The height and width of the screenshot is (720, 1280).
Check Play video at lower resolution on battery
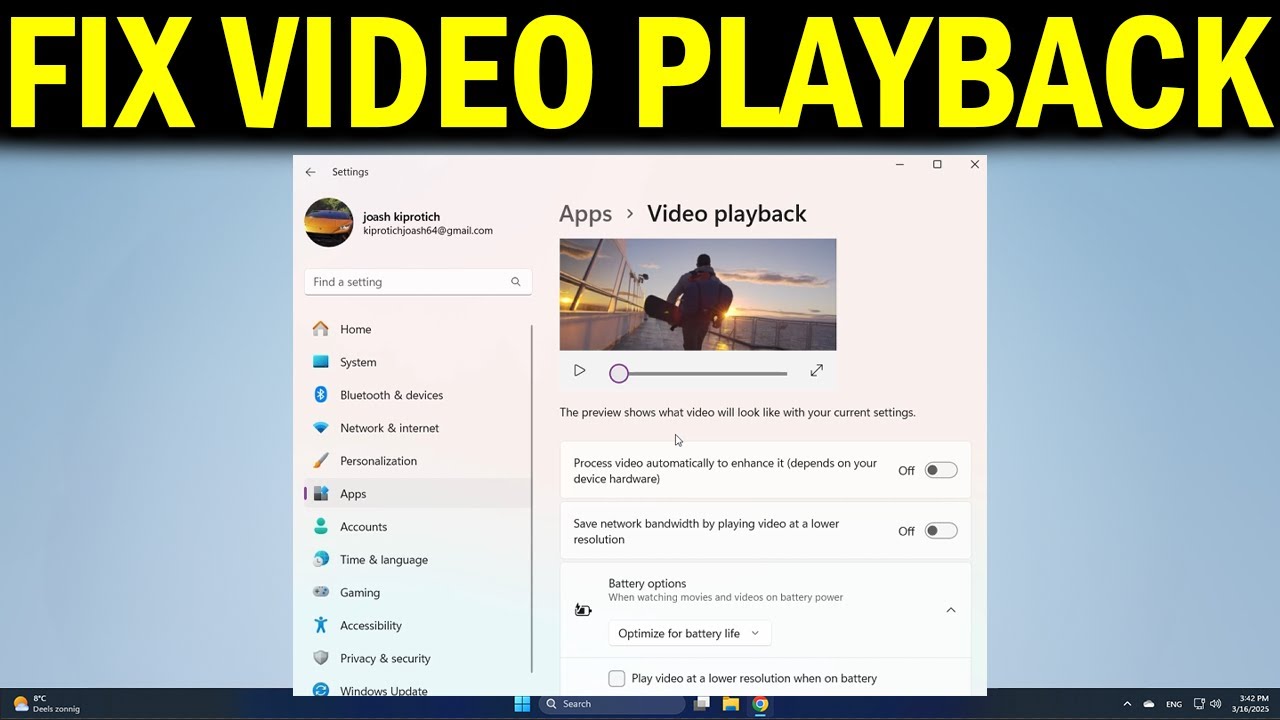click(x=617, y=678)
